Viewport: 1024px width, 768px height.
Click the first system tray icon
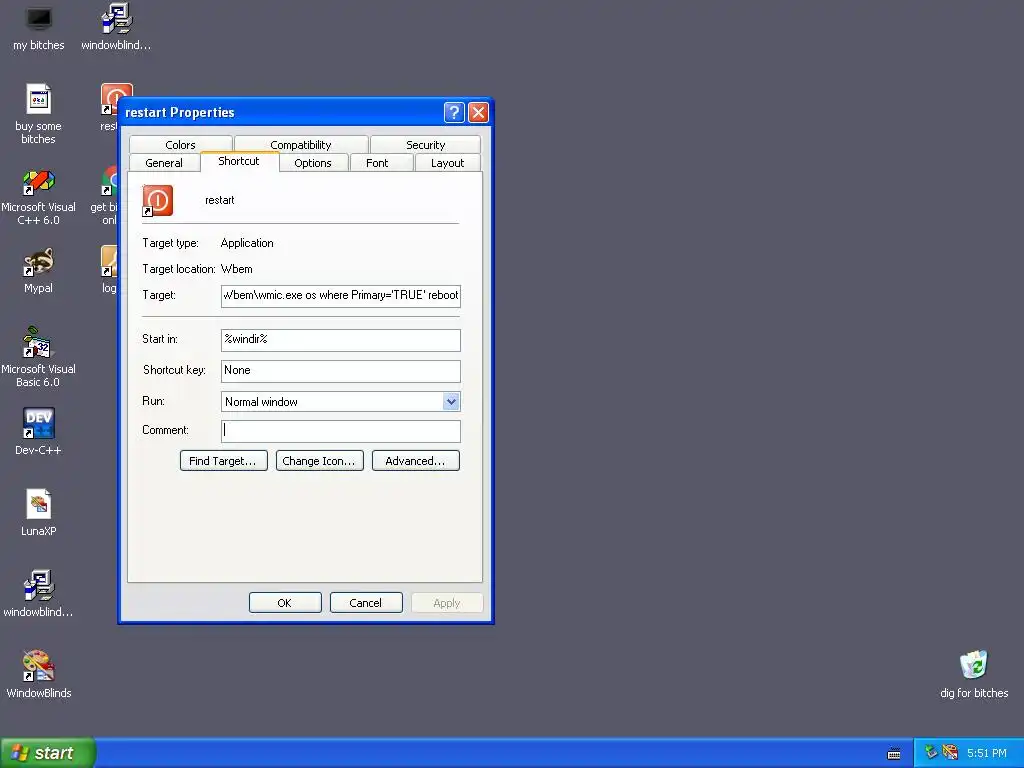(931, 753)
